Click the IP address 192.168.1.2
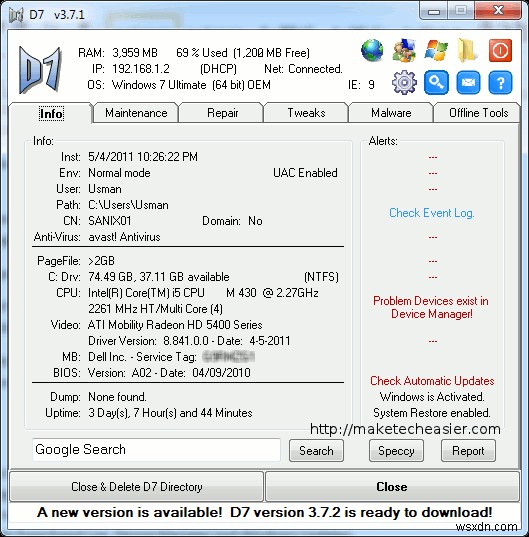Screen dimensions: 529x537 coord(141,69)
